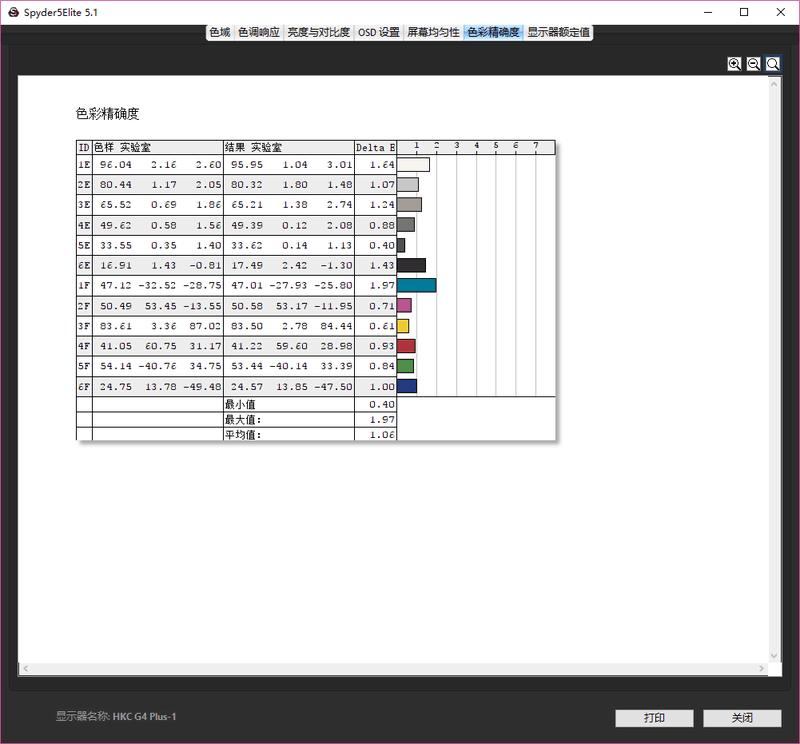Go to the OSD 设置 tab

tap(379, 32)
